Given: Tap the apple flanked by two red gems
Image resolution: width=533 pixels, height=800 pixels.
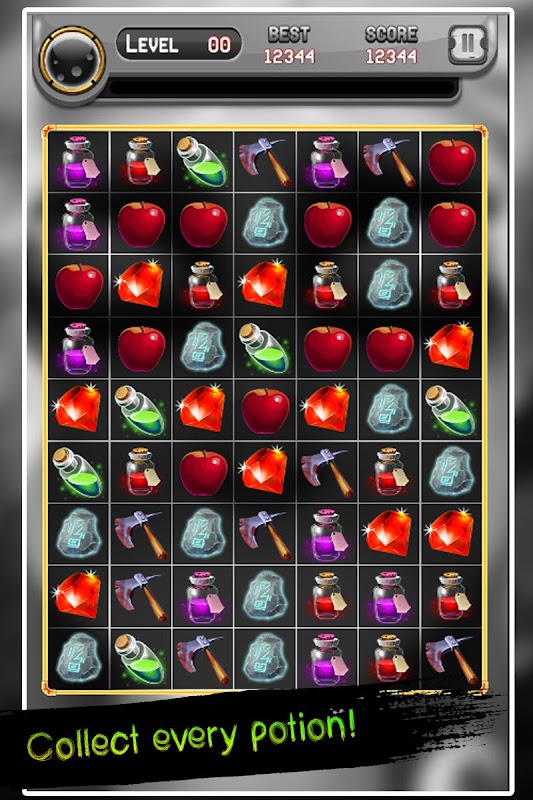Looking at the screenshot, I should coord(265,410).
